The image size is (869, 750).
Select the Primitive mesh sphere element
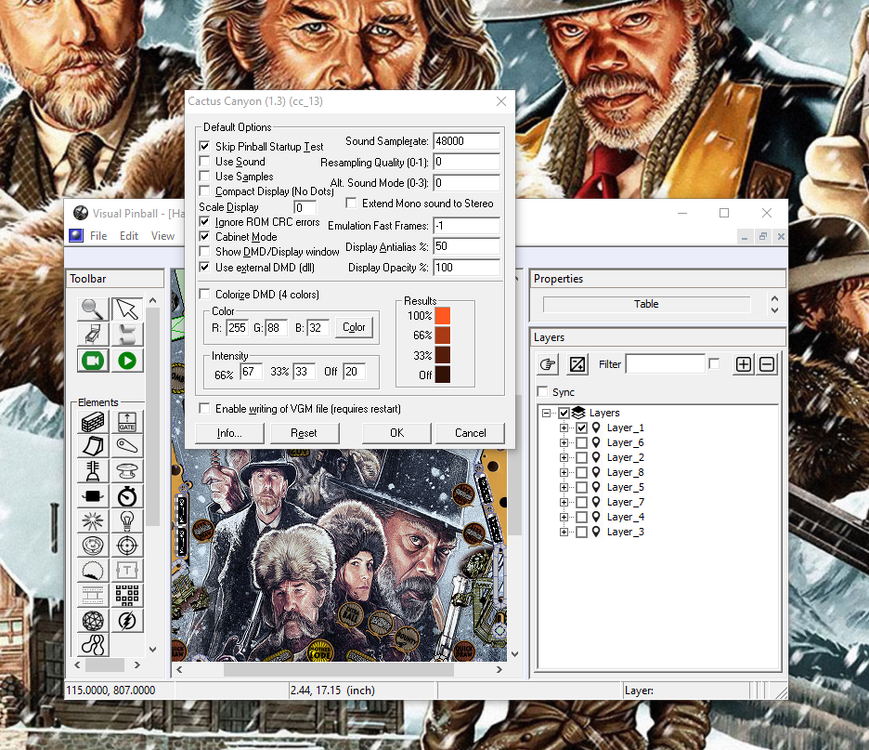[93, 620]
